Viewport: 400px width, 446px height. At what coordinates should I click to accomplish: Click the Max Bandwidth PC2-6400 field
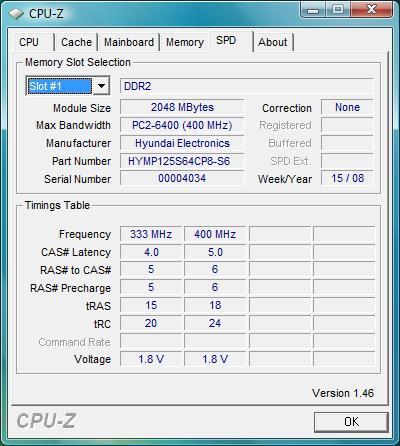point(182,125)
